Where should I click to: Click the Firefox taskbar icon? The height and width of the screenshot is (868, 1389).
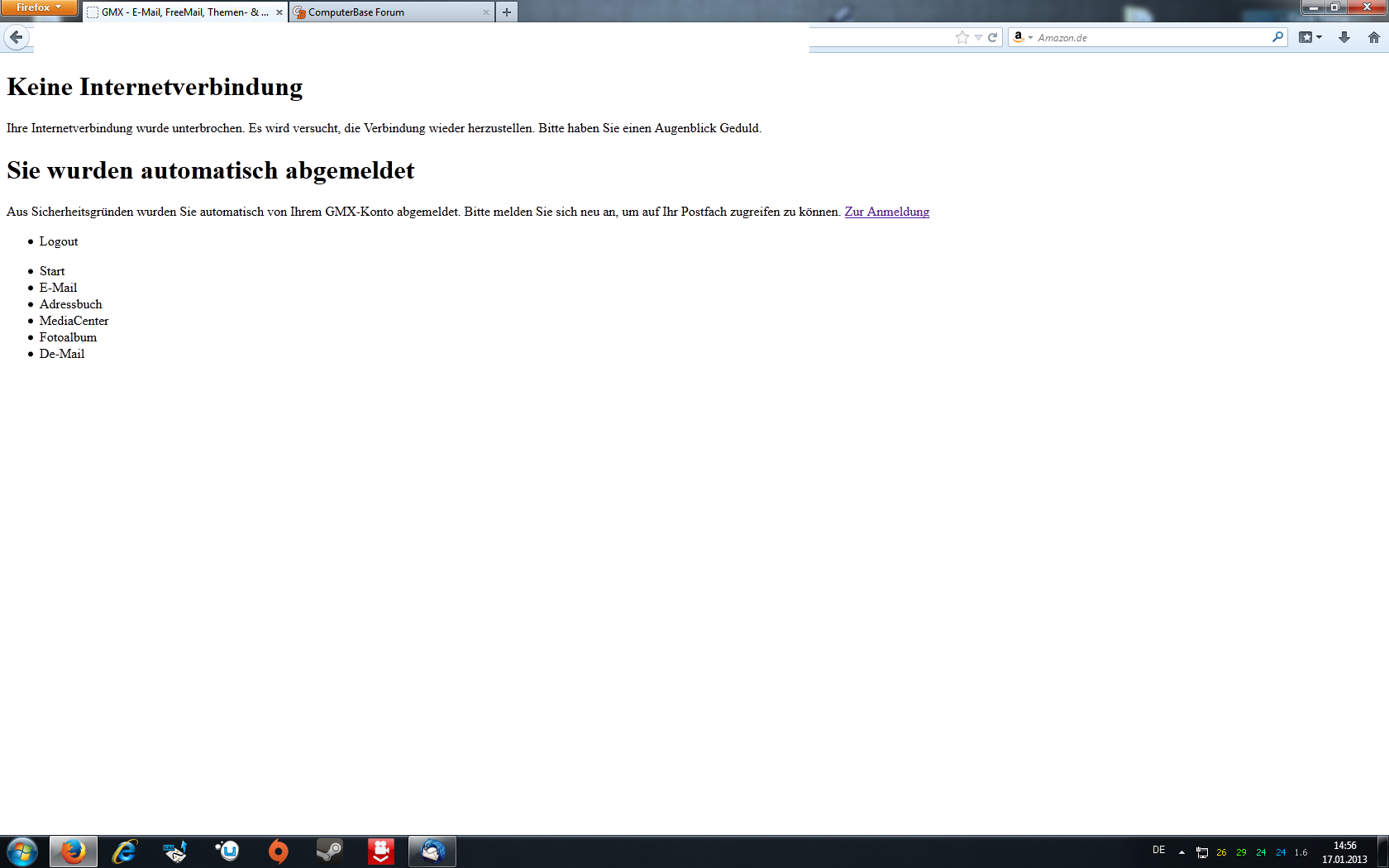tap(74, 851)
